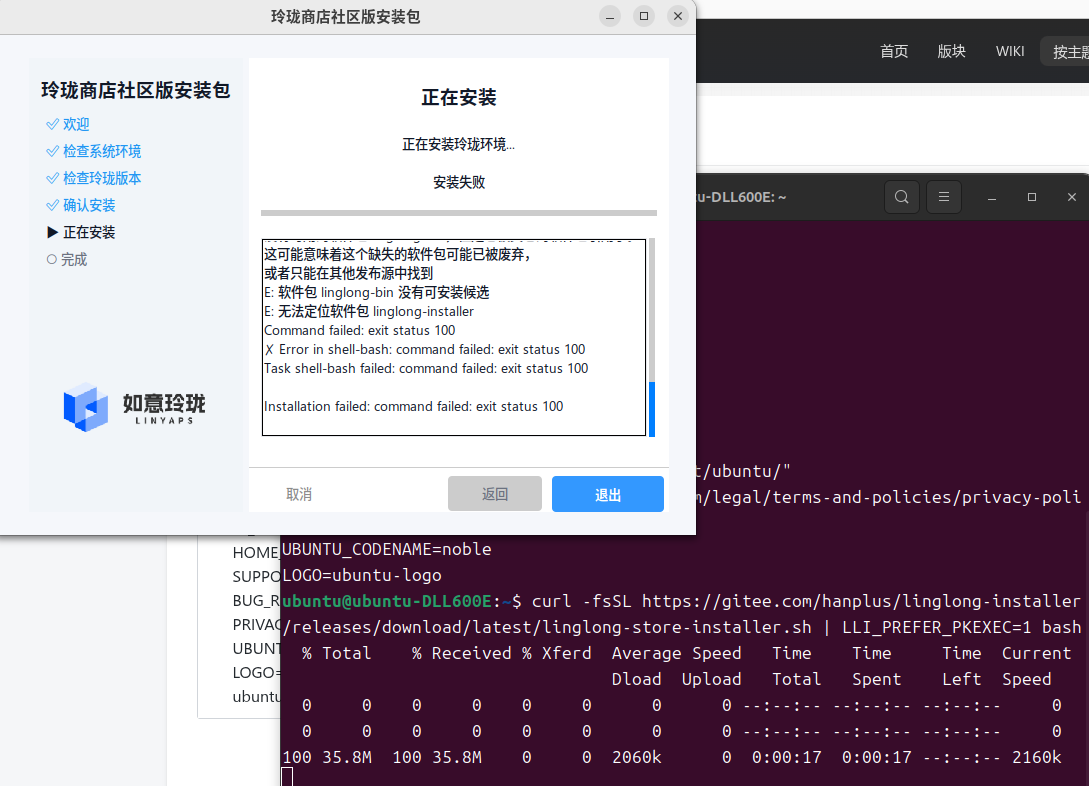Click the 安装失败 status text
Screen dimensions: 1089x786
coord(459,183)
